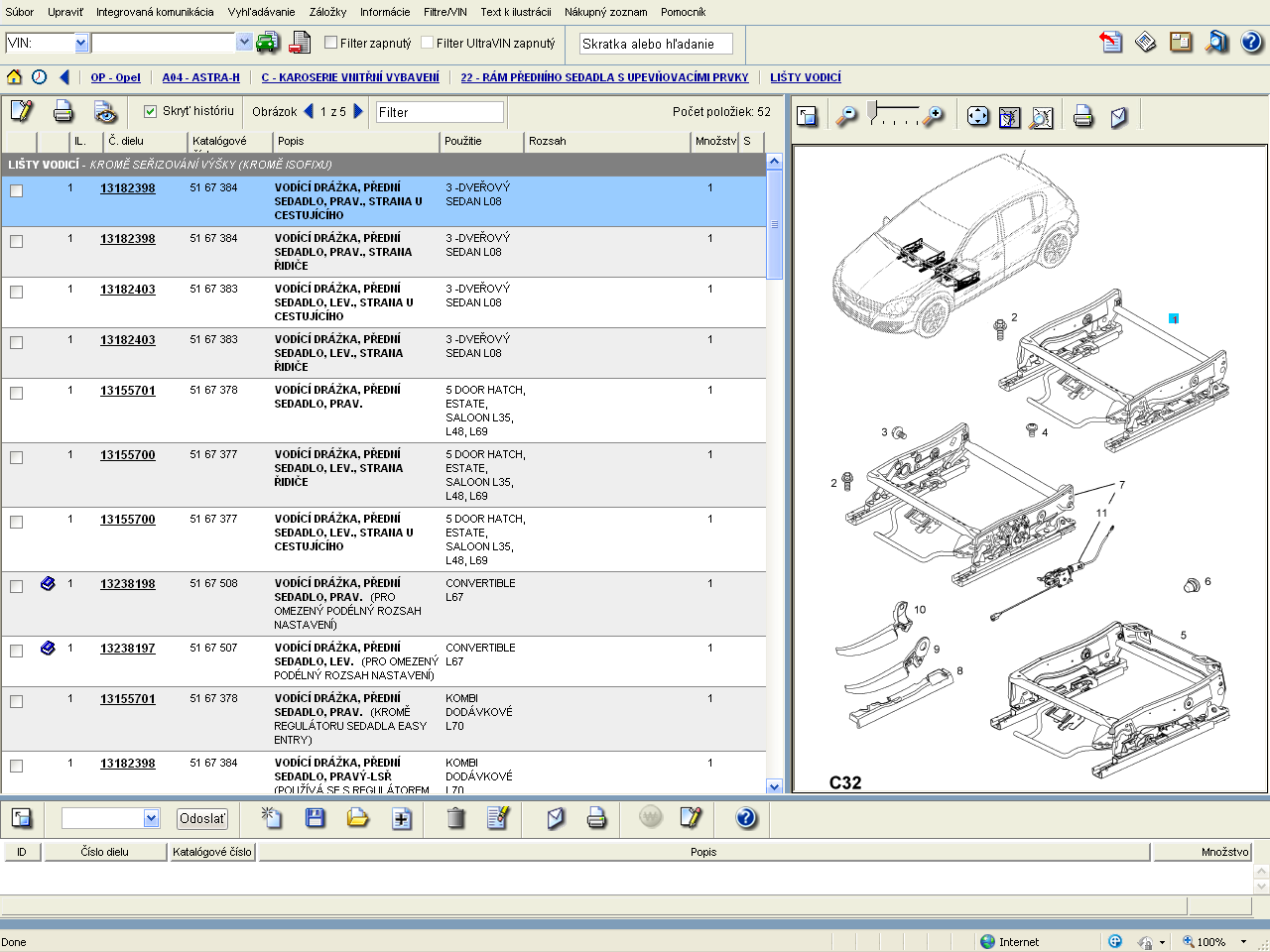Viewport: 1270px width, 952px height.
Task: Click the illustration zoom slider handle
Action: (x=872, y=109)
